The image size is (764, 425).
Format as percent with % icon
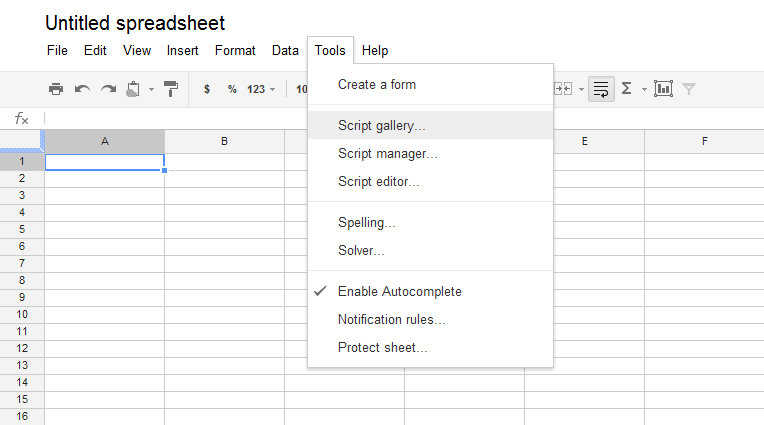tap(232, 89)
